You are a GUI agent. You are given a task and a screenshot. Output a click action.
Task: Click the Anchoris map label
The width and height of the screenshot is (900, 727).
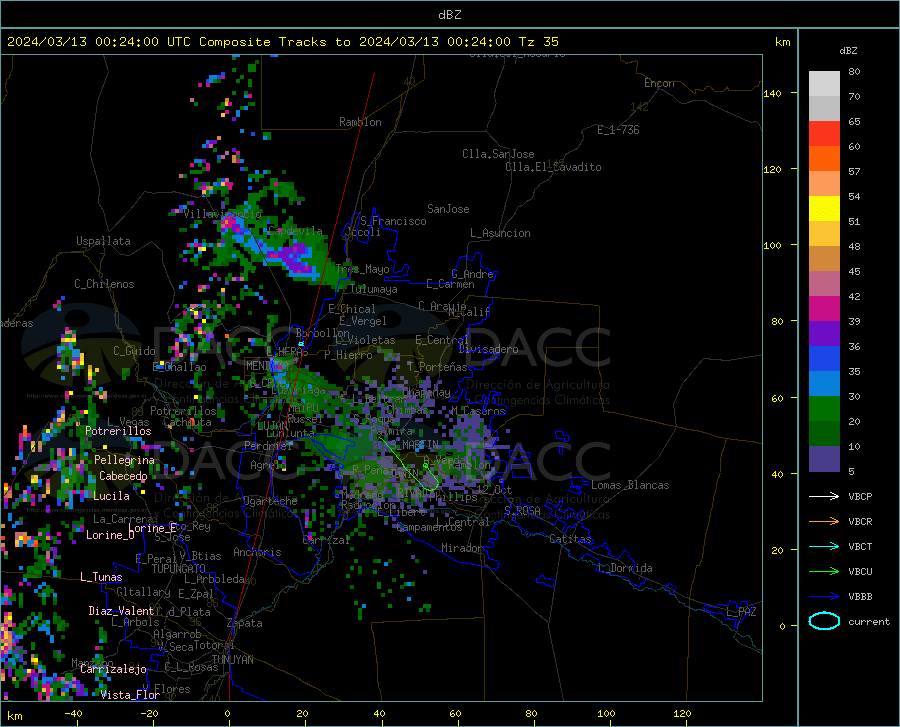[x=257, y=552]
